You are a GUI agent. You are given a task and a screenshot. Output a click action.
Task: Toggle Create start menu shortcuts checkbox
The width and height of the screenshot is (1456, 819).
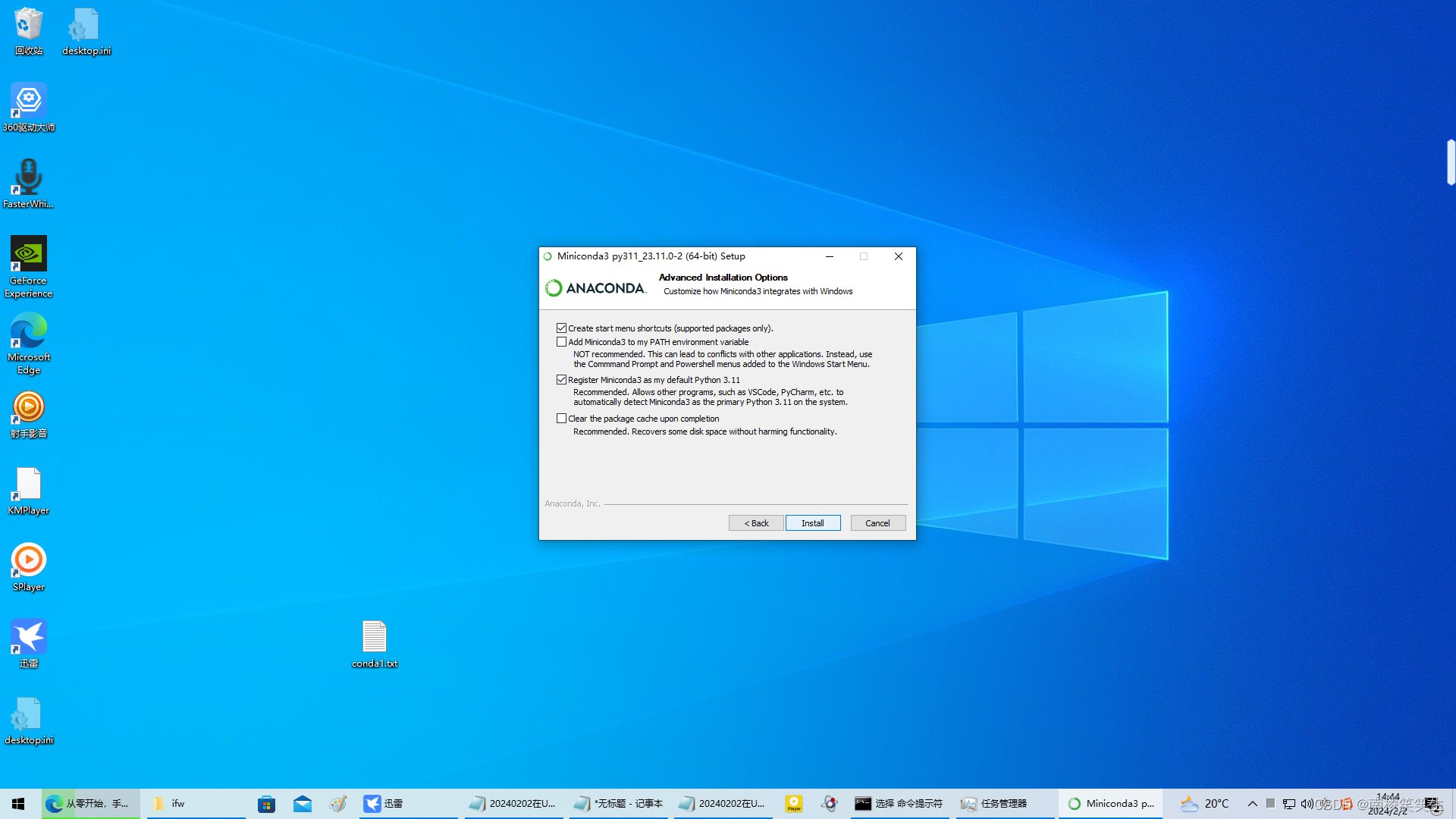point(561,328)
